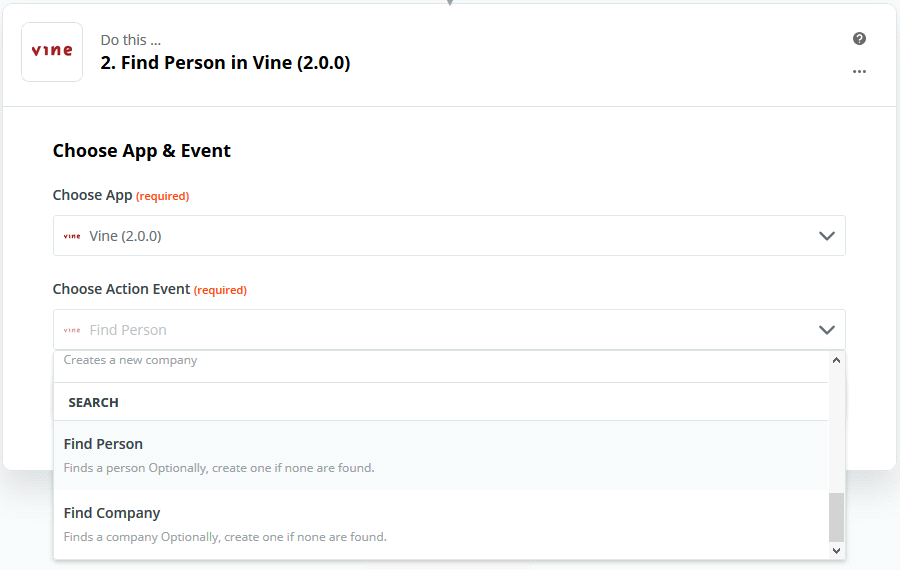The height and width of the screenshot is (570, 900).
Task: Open the help question mark icon
Action: (859, 38)
